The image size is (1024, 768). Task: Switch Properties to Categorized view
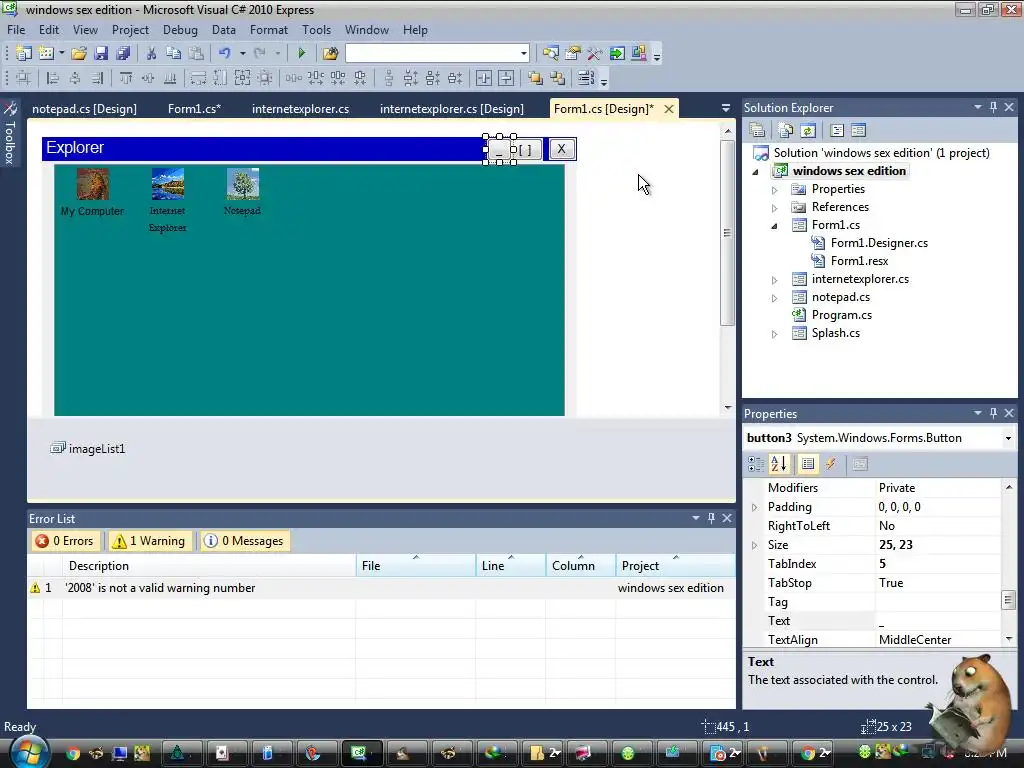(756, 464)
